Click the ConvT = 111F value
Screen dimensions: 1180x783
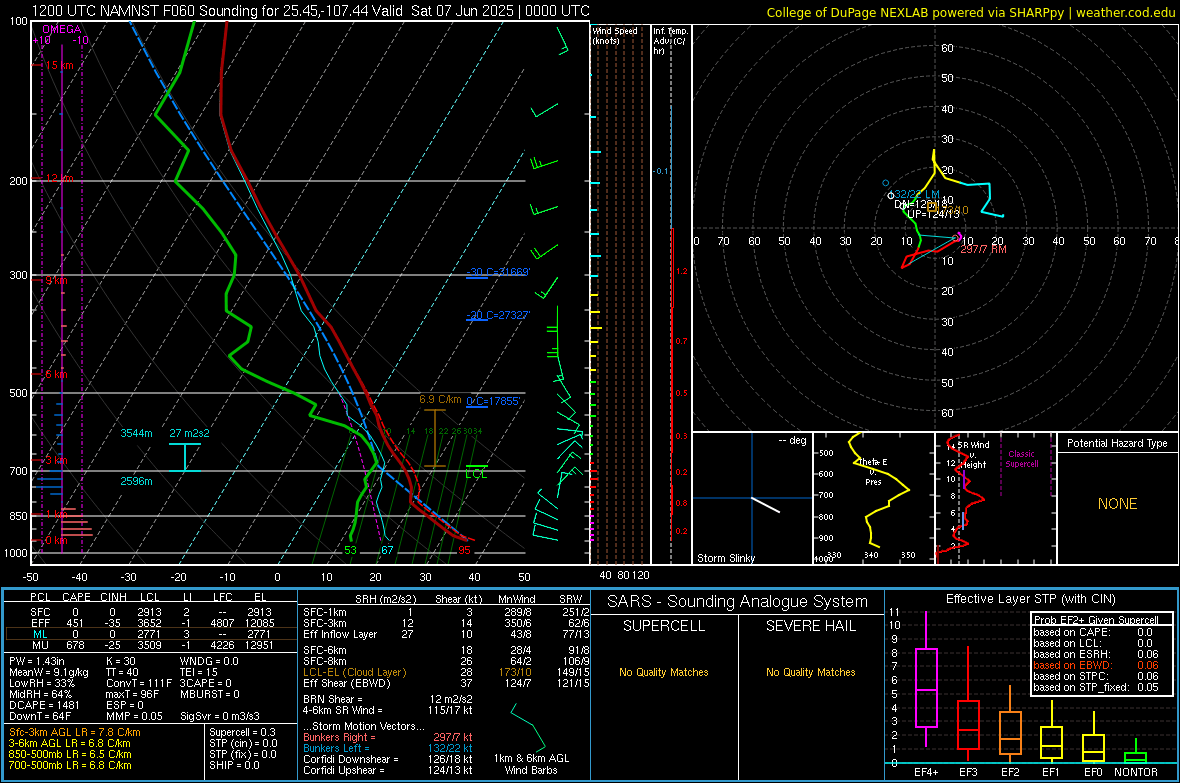pos(139,684)
